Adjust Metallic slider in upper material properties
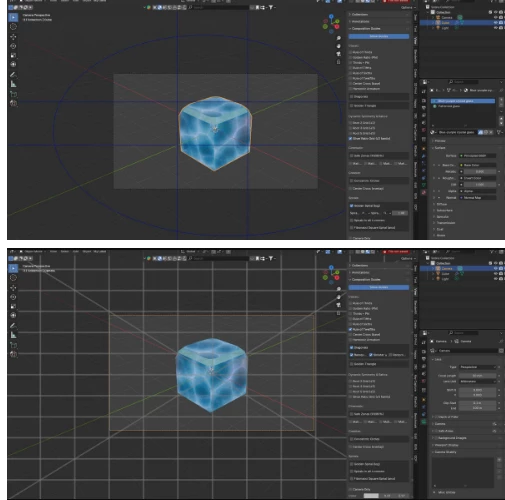This screenshot has width=505, height=500. (479, 171)
